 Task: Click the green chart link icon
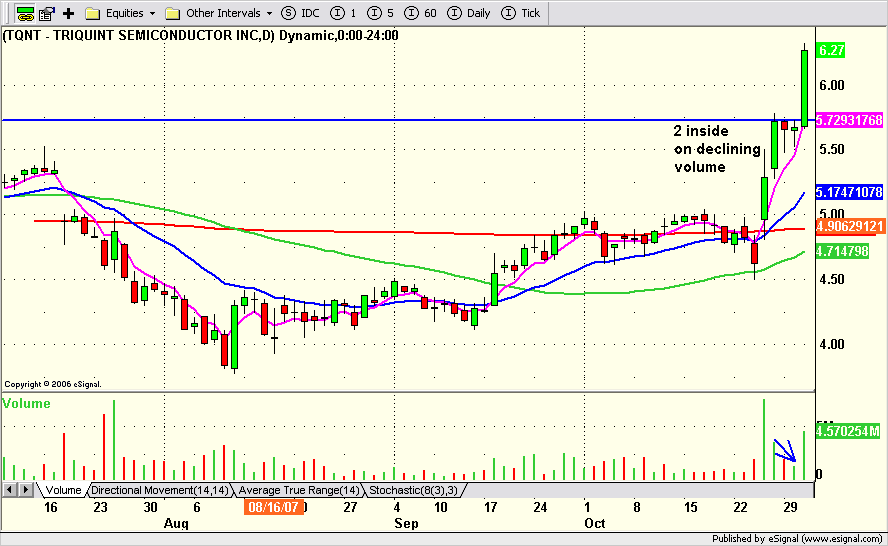pyautogui.click(x=25, y=13)
